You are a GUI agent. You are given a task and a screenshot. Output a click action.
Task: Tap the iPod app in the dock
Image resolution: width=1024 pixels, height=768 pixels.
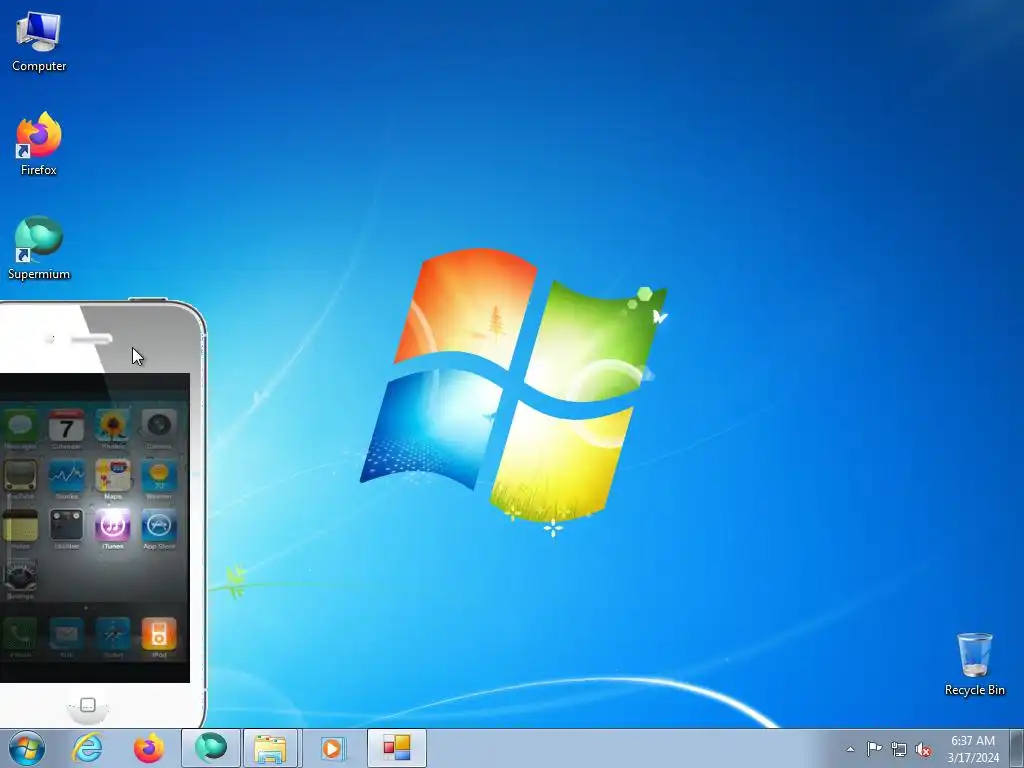coord(159,634)
